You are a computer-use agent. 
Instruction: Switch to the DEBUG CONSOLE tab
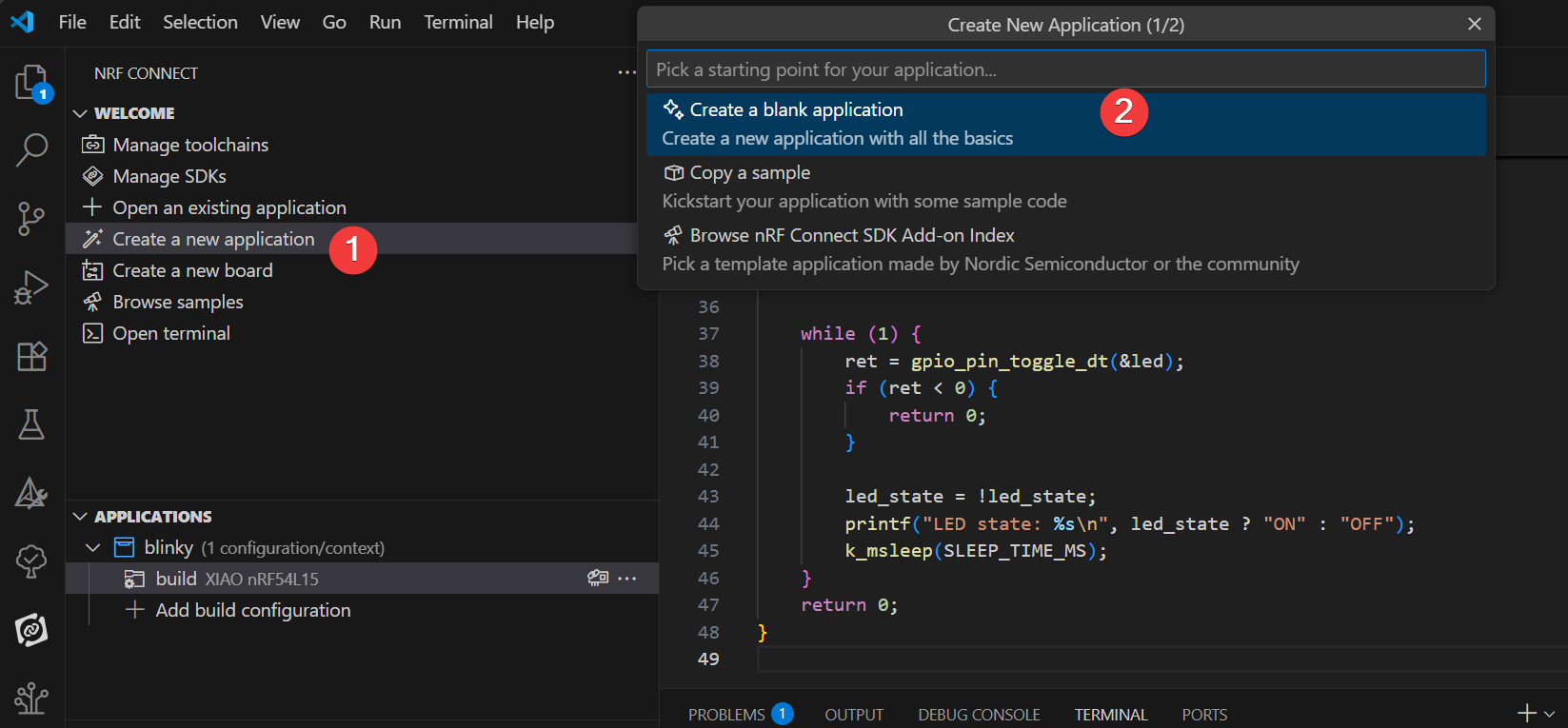[x=979, y=714]
